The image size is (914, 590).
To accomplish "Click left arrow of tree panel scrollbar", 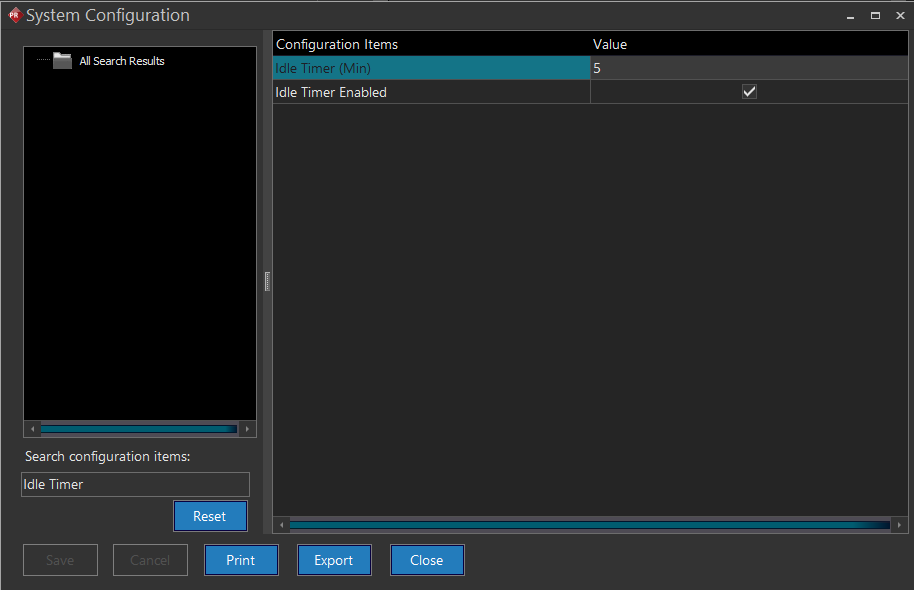I will (32, 428).
